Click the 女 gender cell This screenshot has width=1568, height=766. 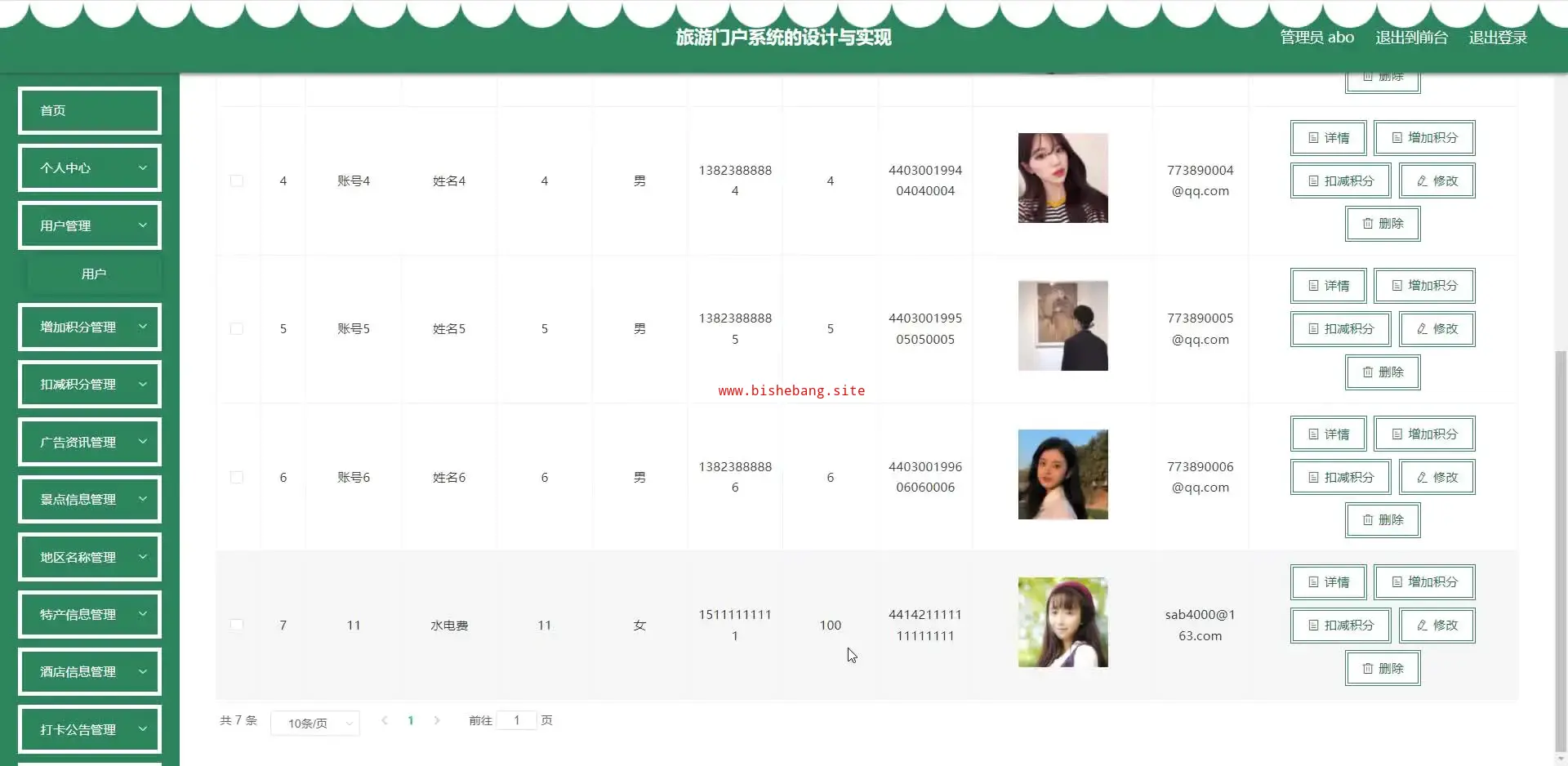tap(639, 625)
